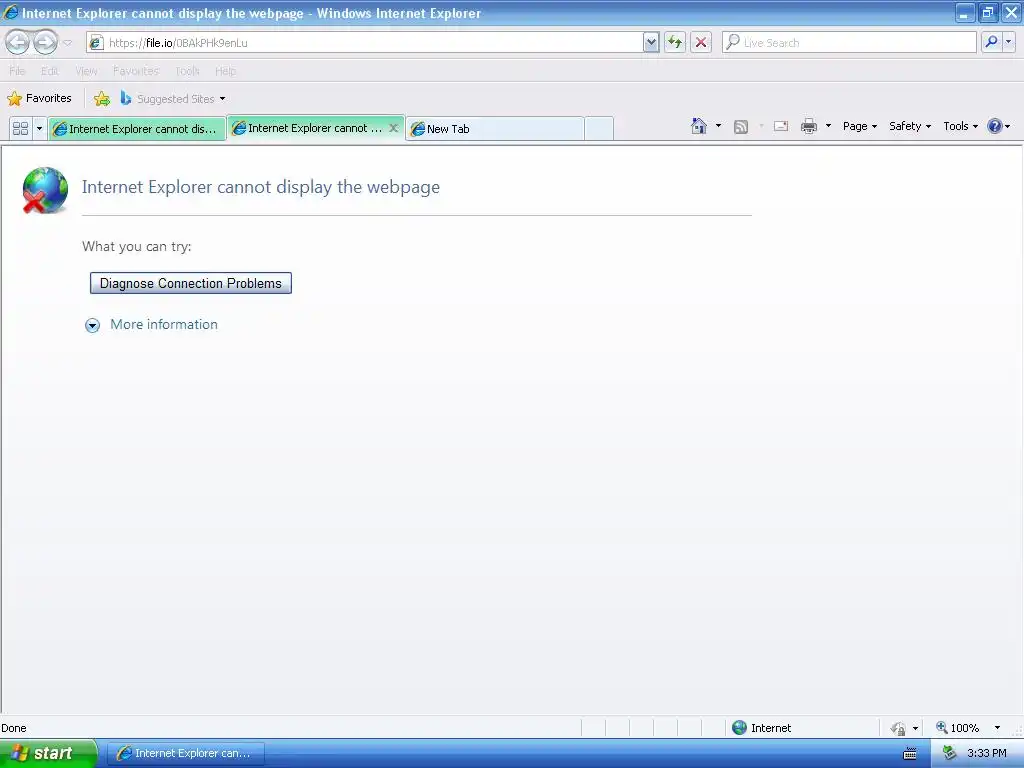Stop loading with the red X icon

pyautogui.click(x=701, y=42)
